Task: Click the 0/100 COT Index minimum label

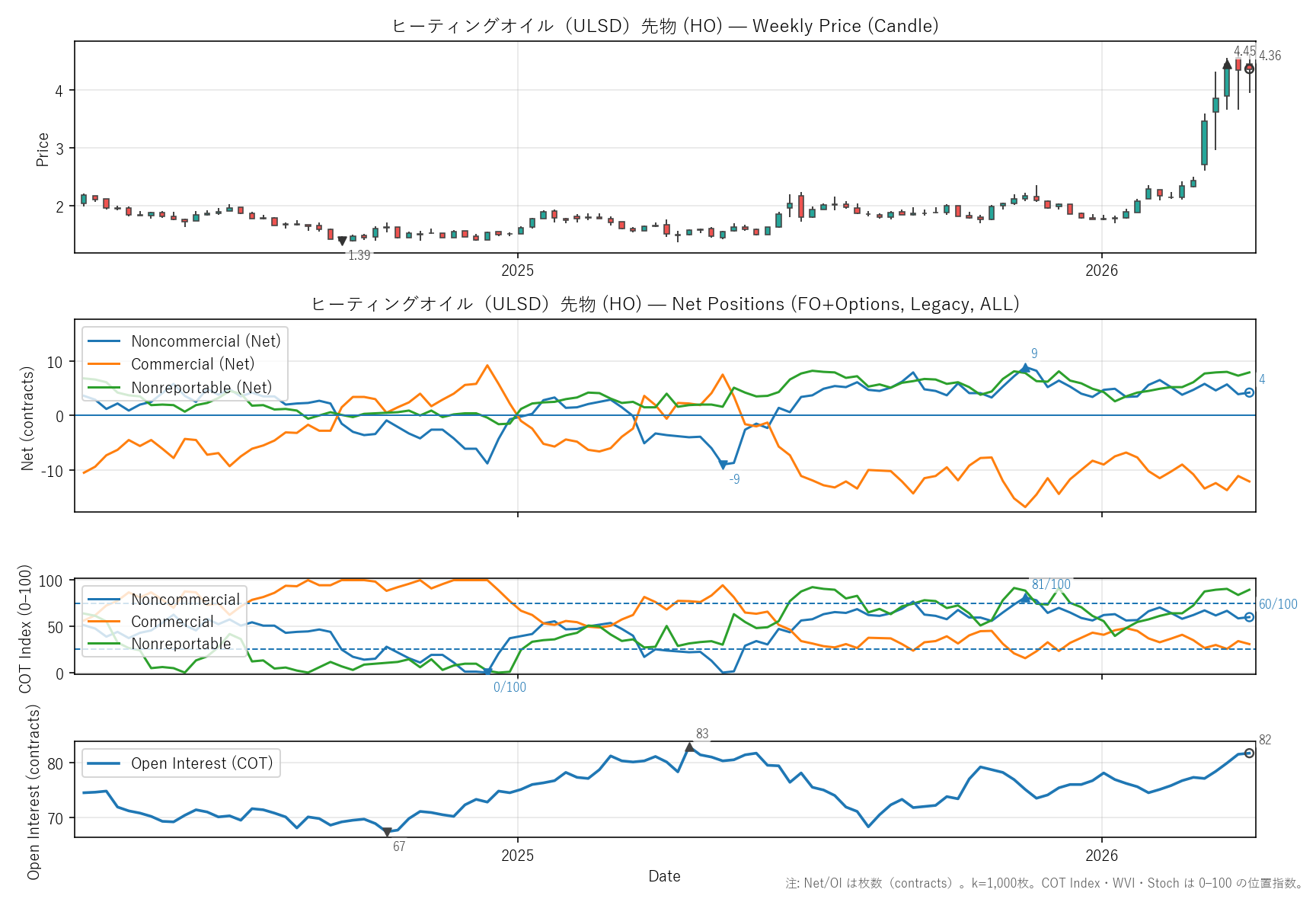Action: pos(509,687)
